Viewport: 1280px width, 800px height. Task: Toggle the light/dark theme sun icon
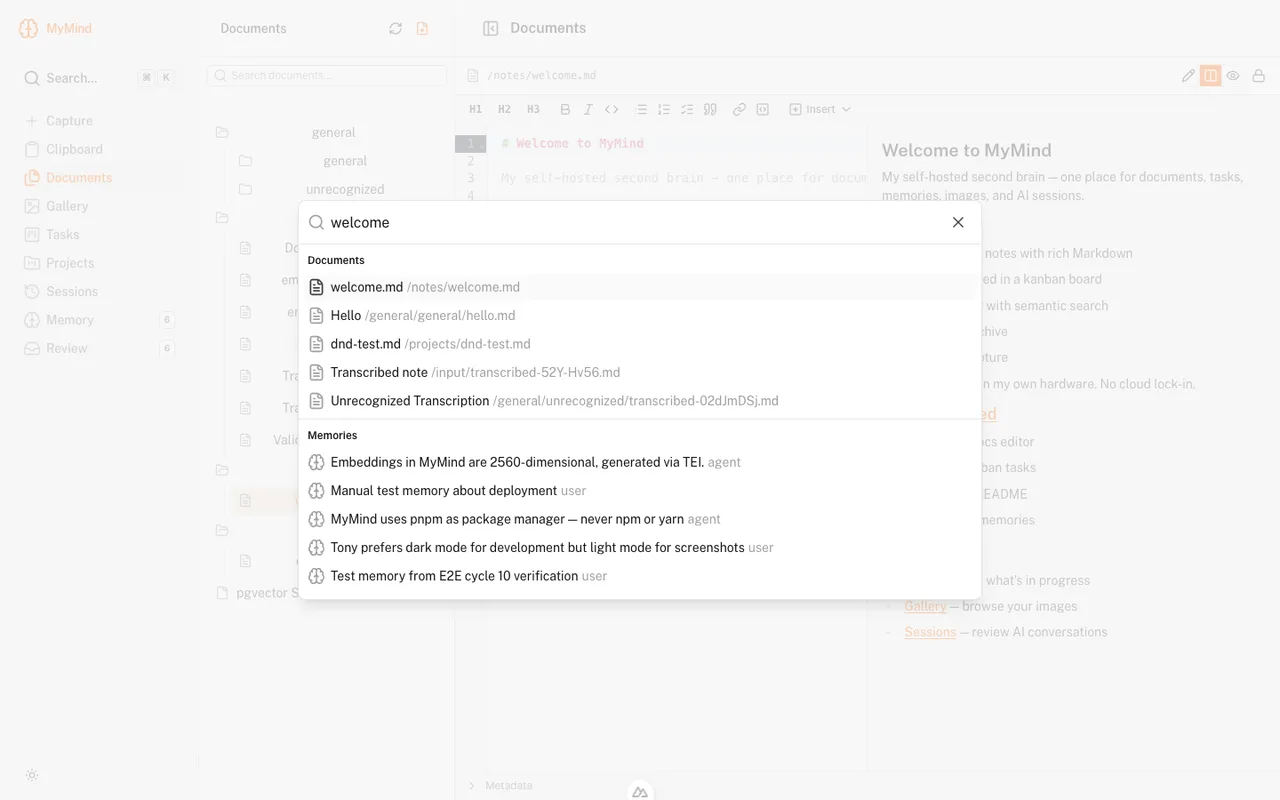32,775
